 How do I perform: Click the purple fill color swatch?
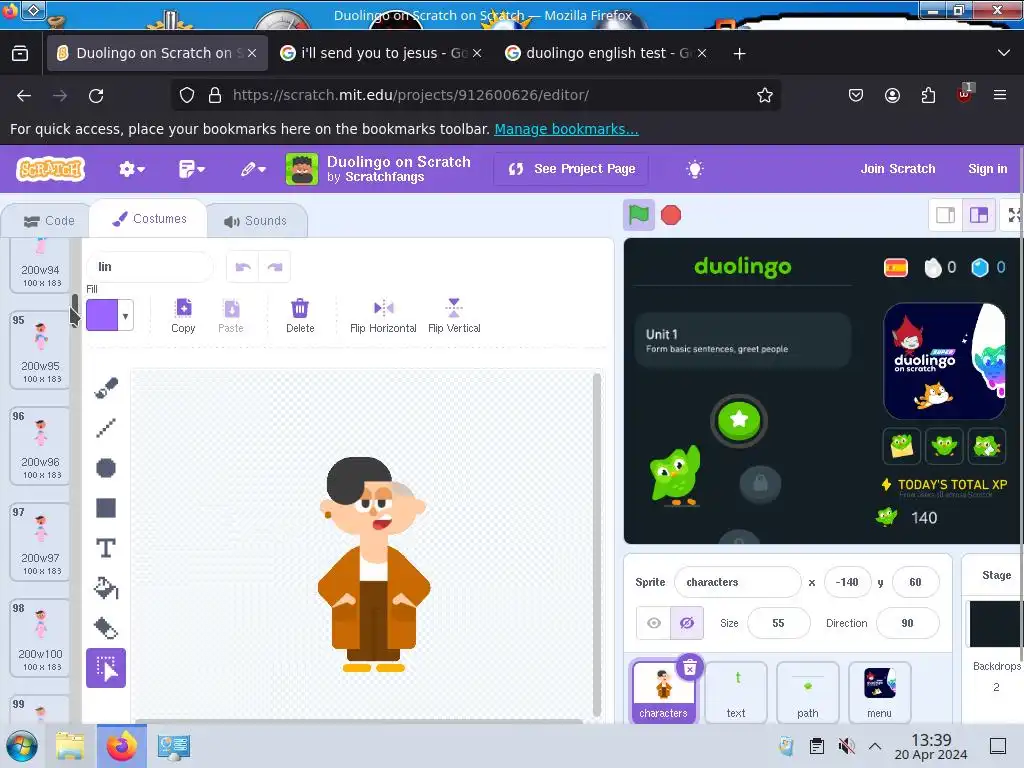[103, 315]
